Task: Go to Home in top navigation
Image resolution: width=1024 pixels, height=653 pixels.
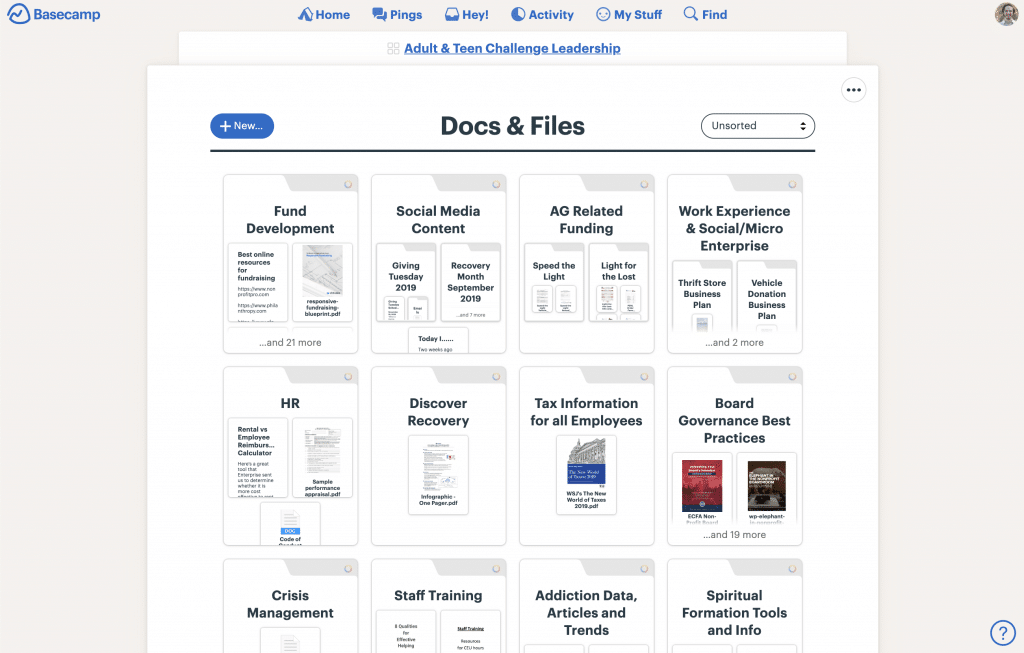Action: pyautogui.click(x=324, y=14)
